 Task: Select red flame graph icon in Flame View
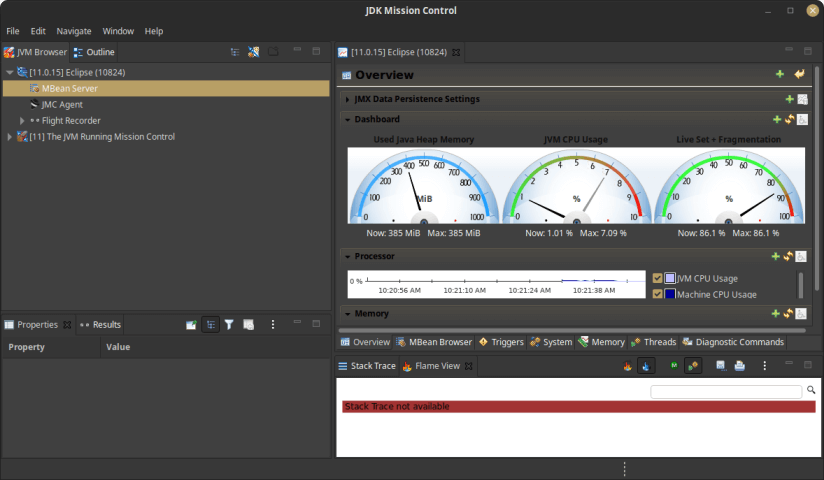(627, 366)
